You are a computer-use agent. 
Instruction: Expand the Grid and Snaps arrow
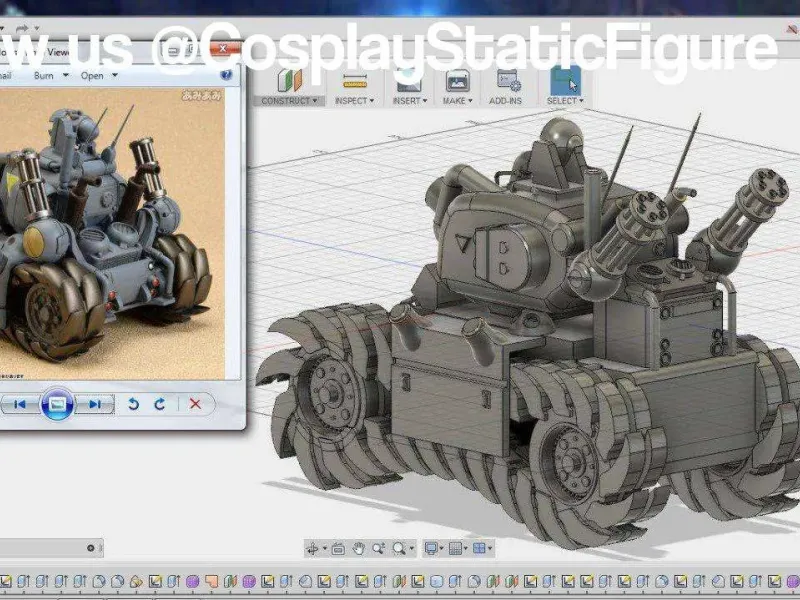tap(466, 549)
